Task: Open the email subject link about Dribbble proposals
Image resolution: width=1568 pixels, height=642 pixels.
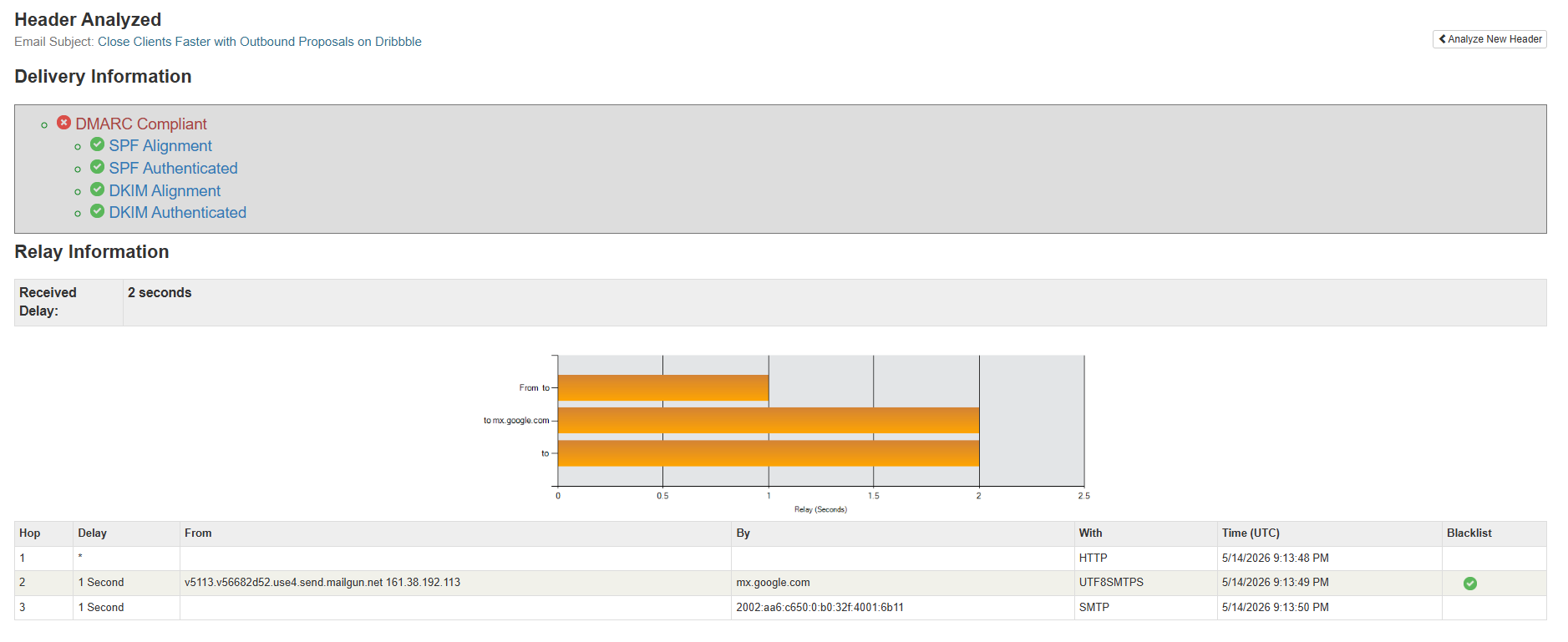Action: coord(259,42)
